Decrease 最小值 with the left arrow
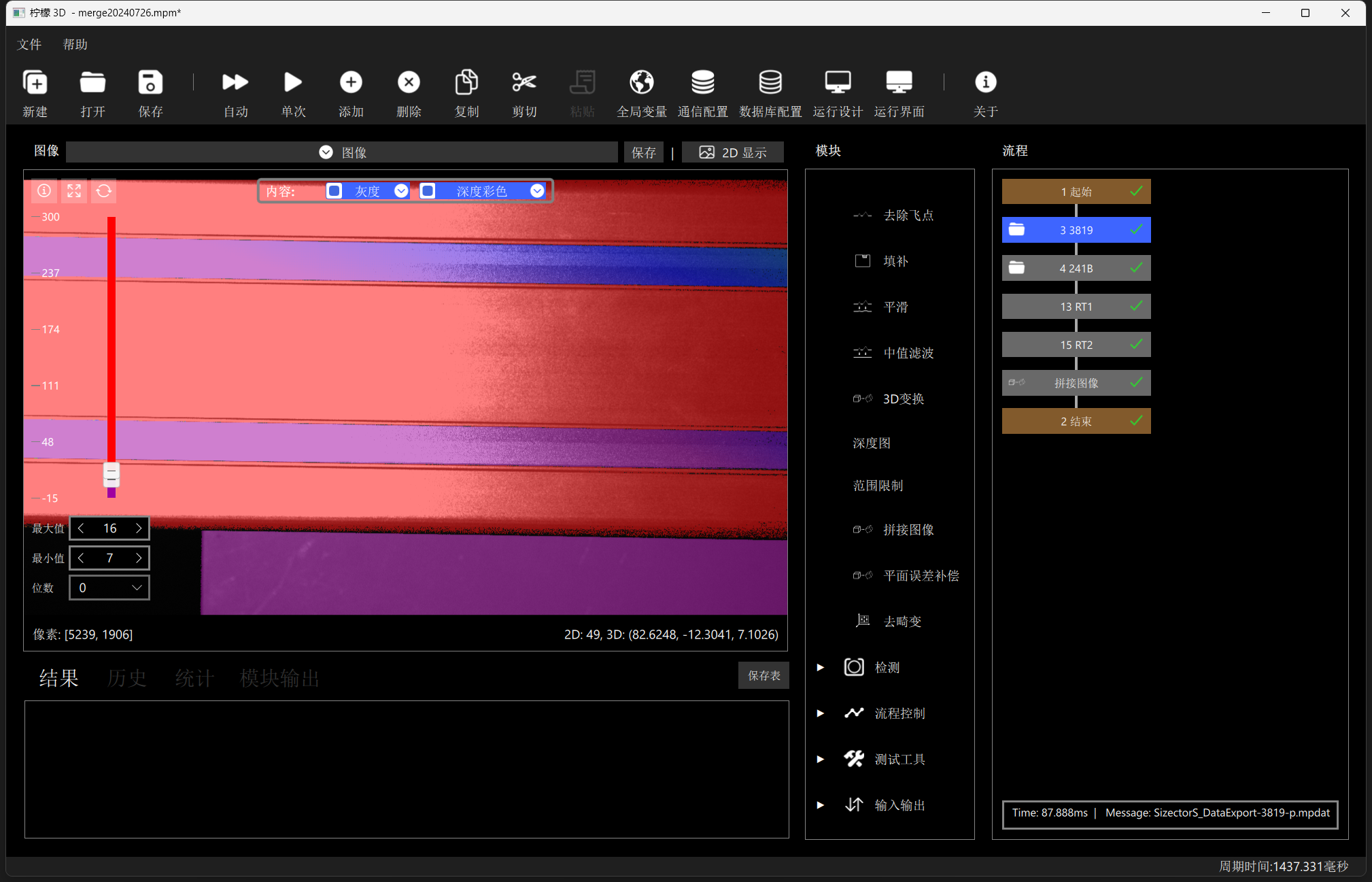Viewport: 1372px width, 882px height. (81, 558)
